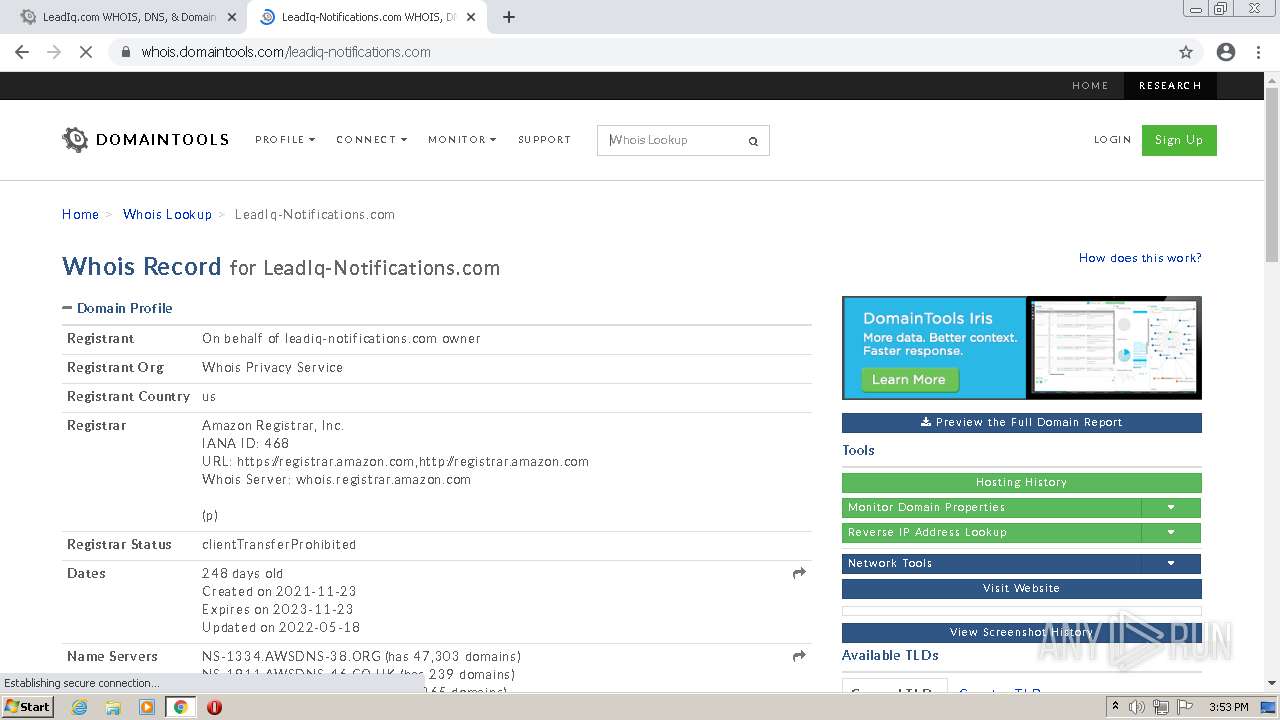
Task: Click the network icon in system tray
Action: [x=1161, y=707]
